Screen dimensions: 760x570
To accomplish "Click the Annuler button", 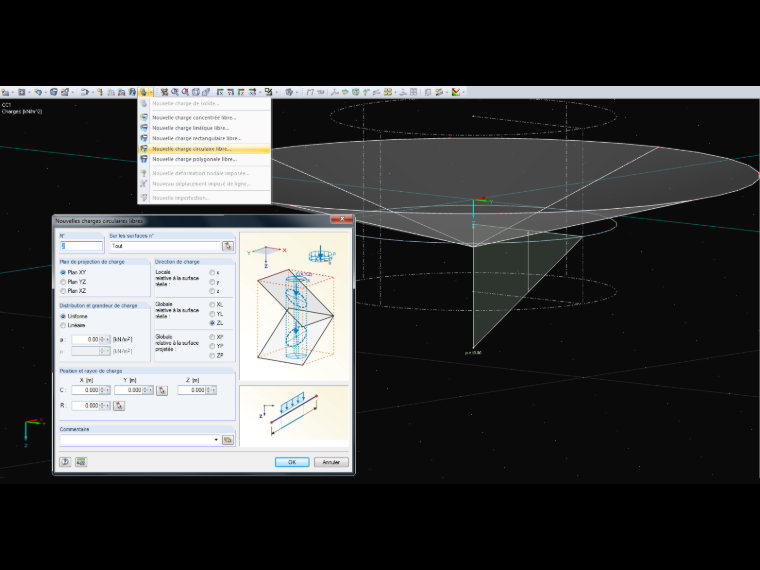I will tap(331, 462).
